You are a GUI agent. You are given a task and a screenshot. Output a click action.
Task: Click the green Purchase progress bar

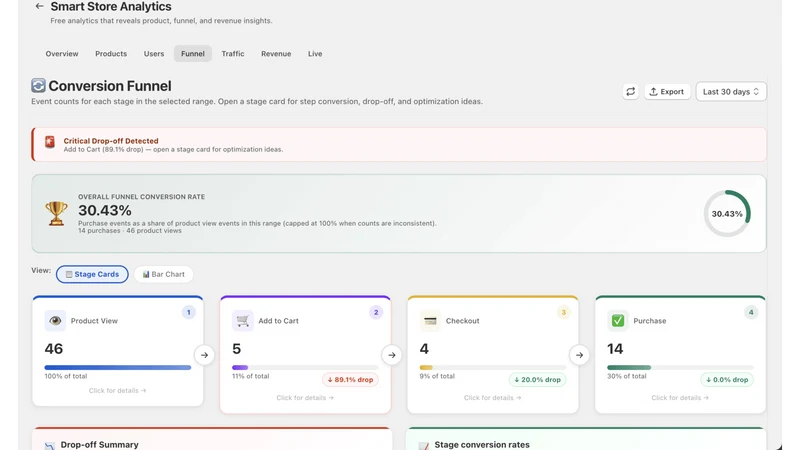click(629, 367)
